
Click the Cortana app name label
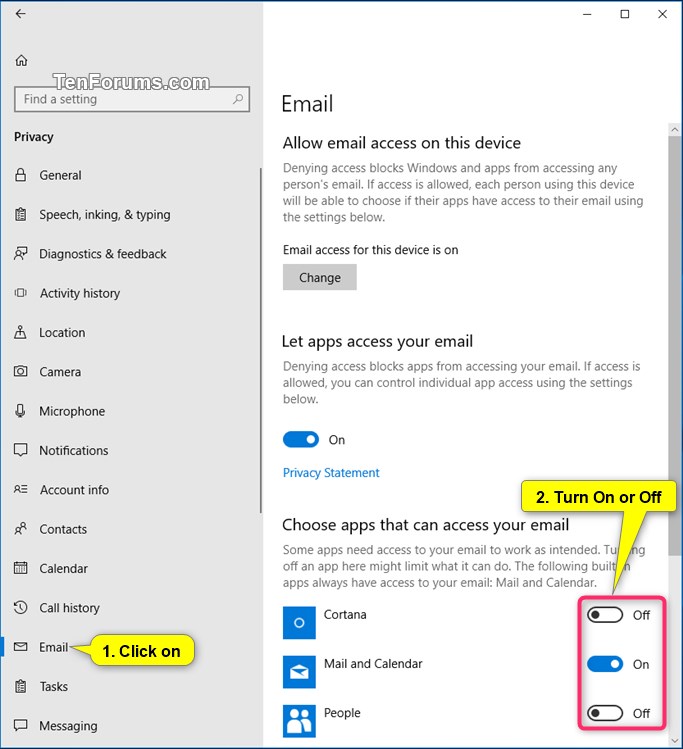point(345,614)
